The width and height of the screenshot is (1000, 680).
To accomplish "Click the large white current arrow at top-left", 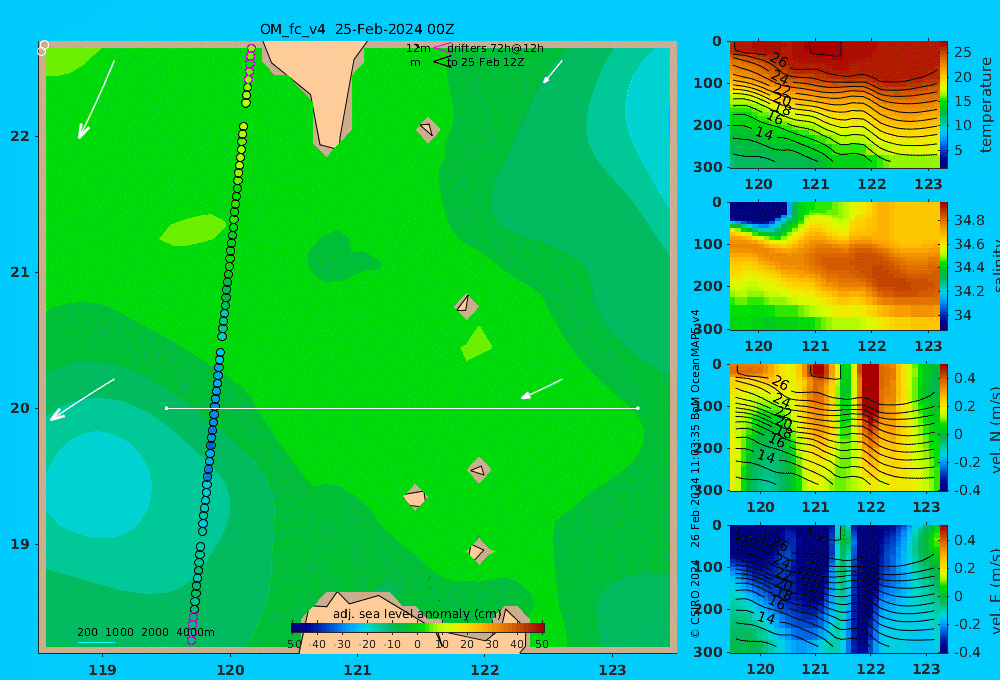I will (x=96, y=100).
